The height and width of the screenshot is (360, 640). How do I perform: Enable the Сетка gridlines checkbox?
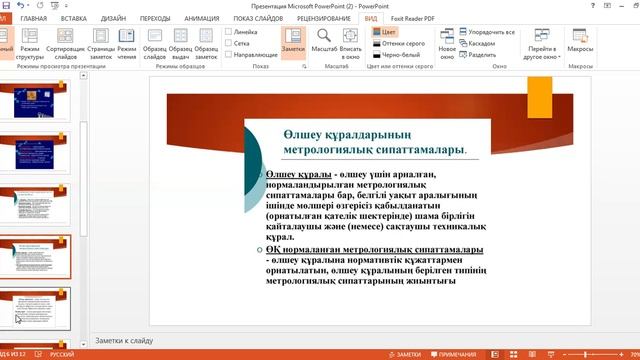tap(229, 43)
